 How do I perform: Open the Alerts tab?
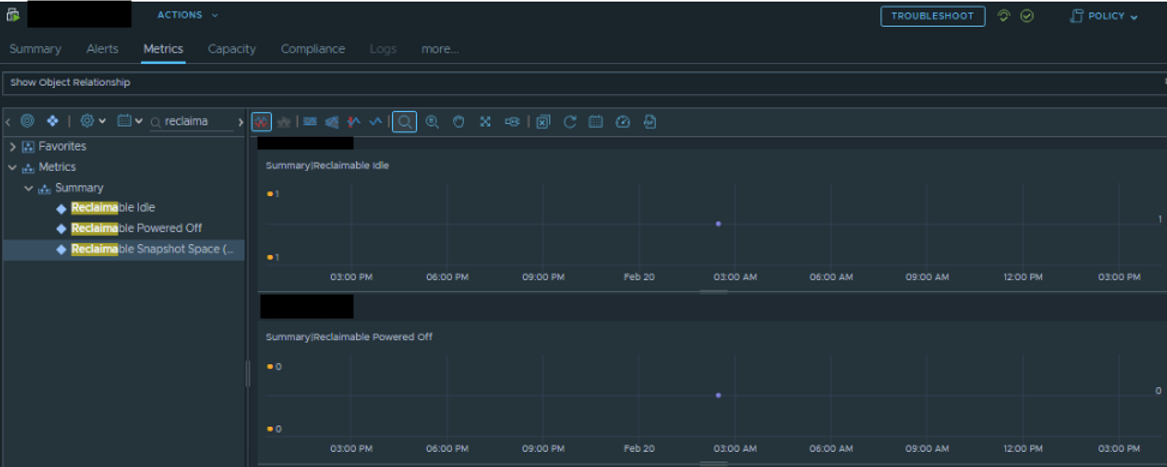102,49
